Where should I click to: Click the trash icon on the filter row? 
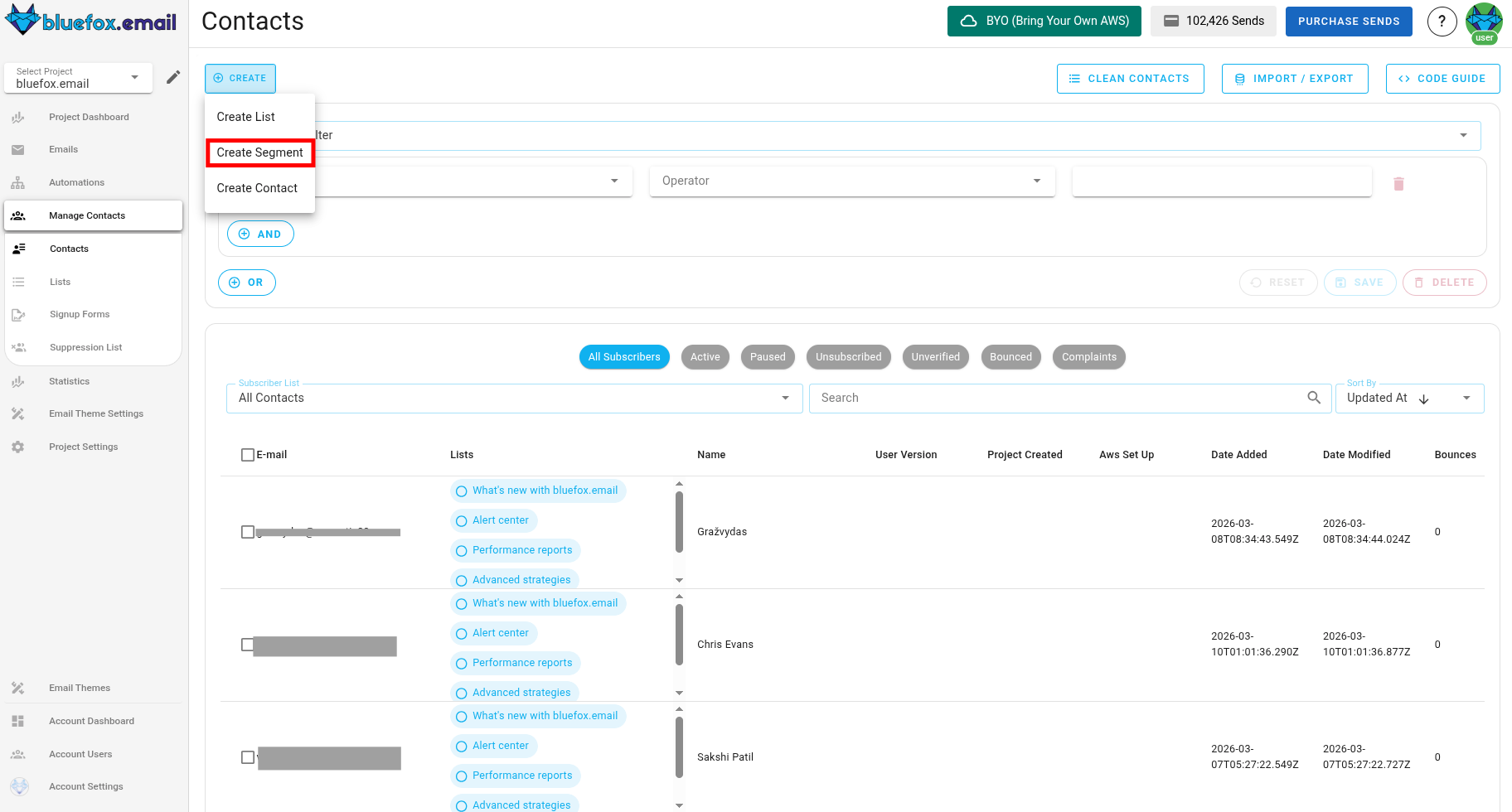[1398, 184]
